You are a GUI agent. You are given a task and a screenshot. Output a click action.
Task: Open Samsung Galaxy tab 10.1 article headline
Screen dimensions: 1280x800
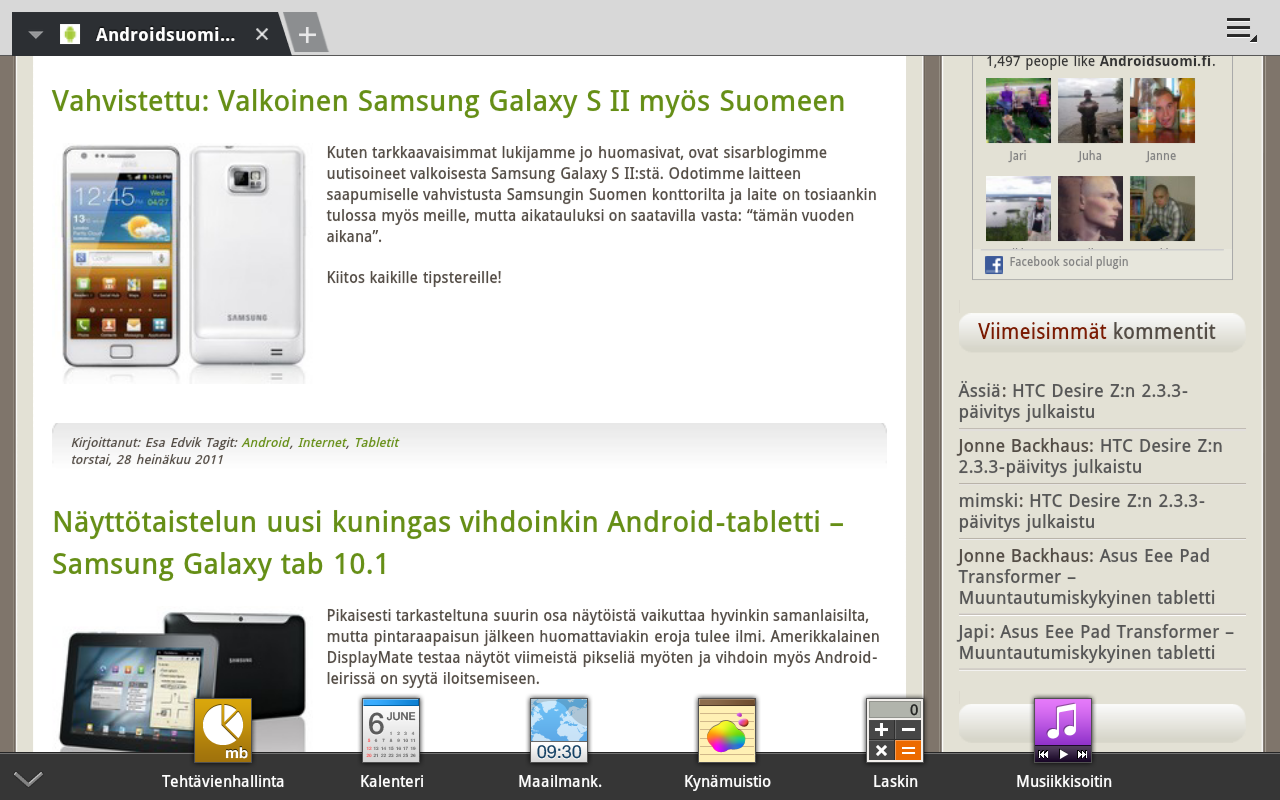click(448, 543)
